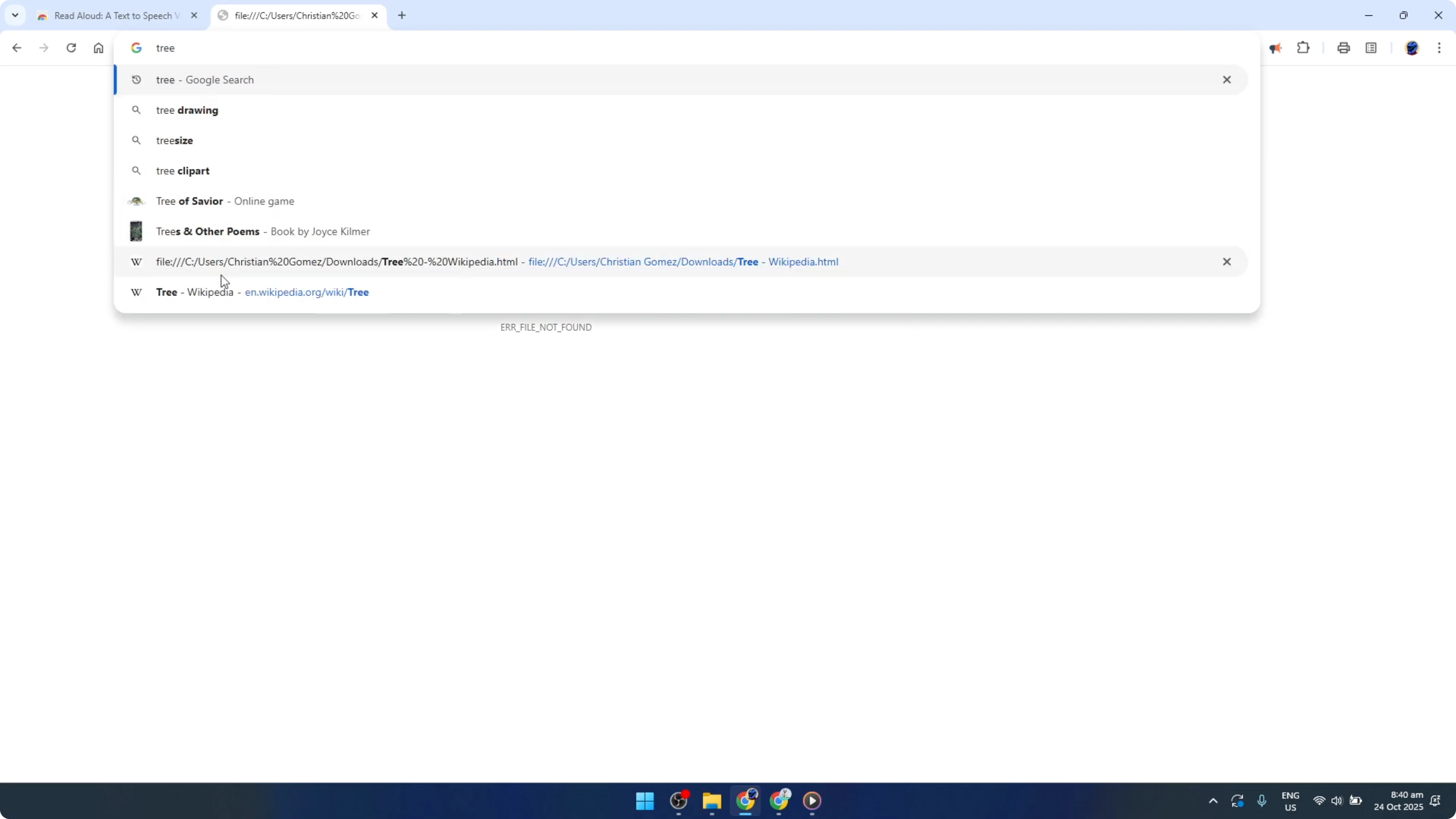Open File Explorer from the taskbar

tap(712, 801)
